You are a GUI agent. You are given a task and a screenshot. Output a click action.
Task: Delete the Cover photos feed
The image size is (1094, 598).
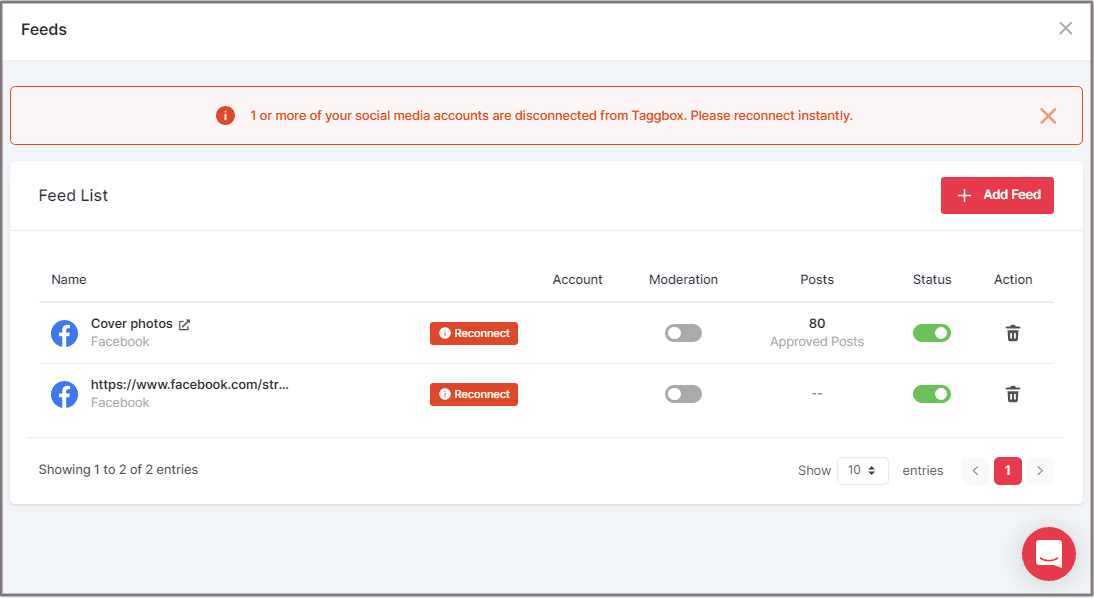[1013, 333]
